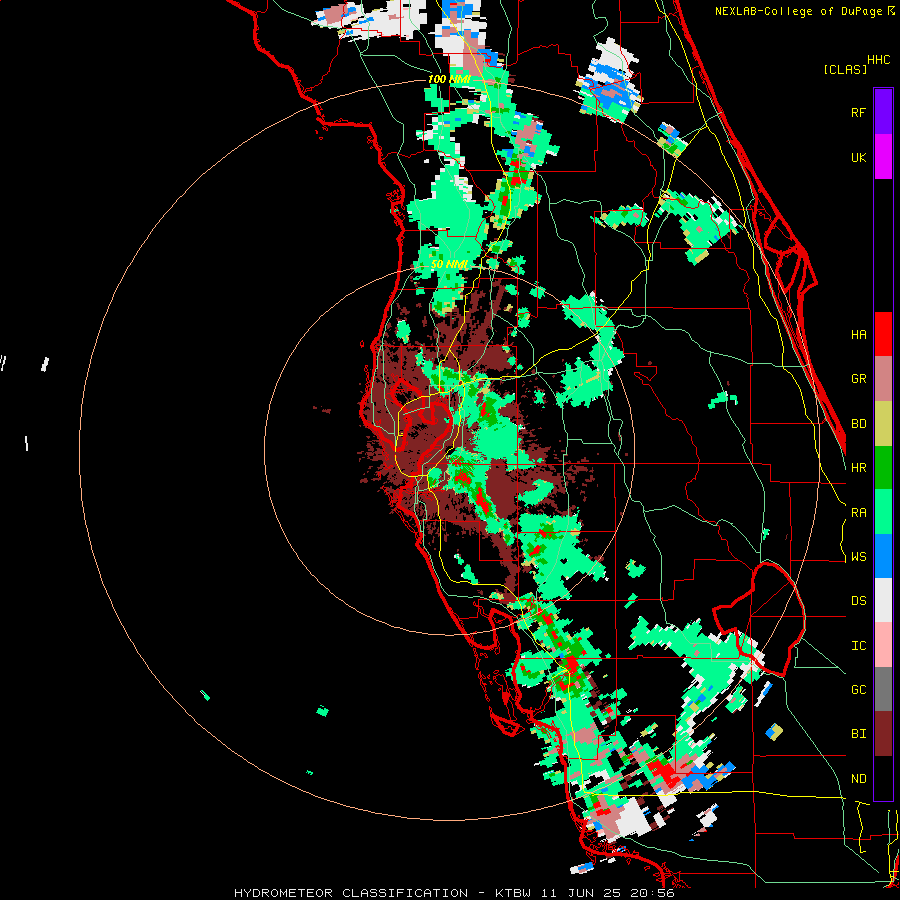Click the 'HA' legend label
Viewport: 900px width, 900px height.
coord(858,335)
